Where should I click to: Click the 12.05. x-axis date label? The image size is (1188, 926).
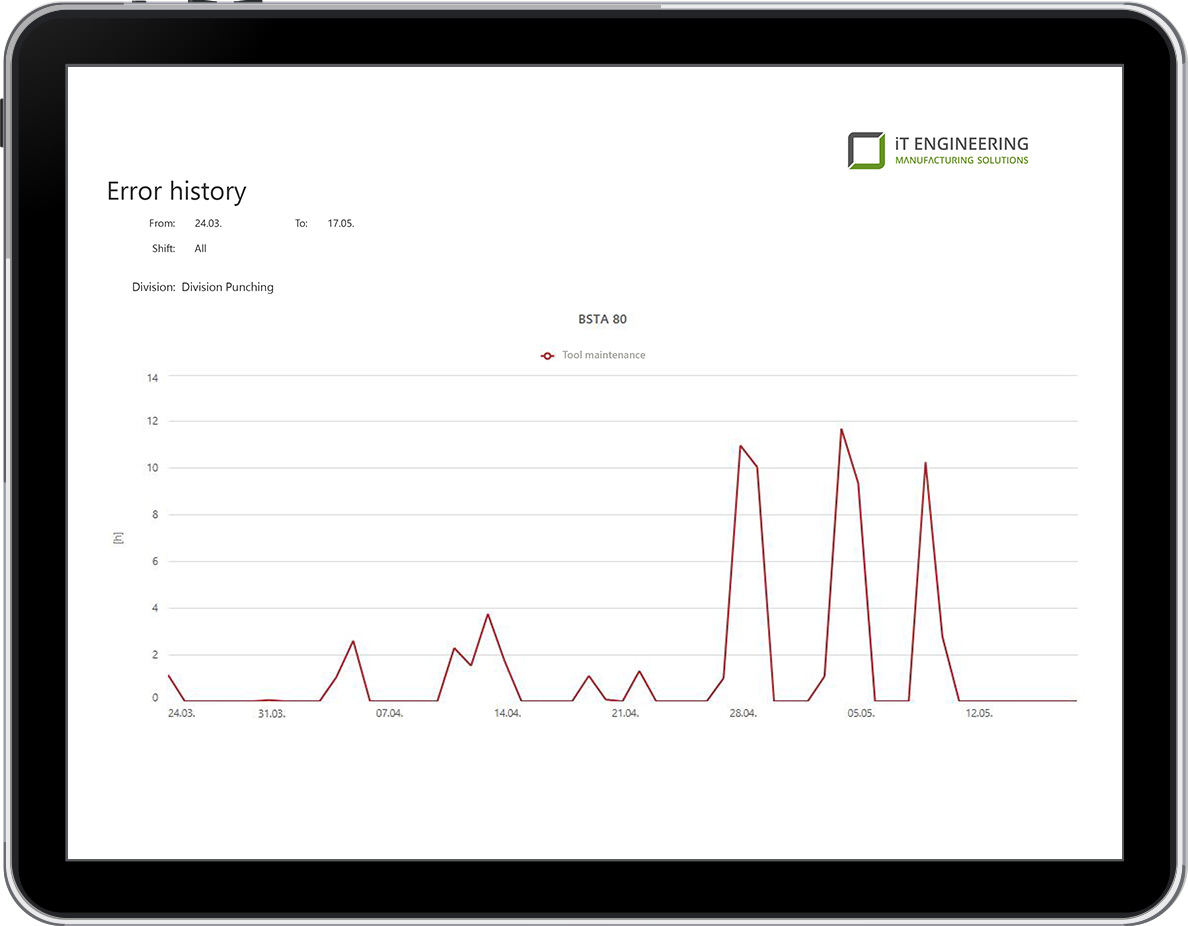pyautogui.click(x=978, y=713)
